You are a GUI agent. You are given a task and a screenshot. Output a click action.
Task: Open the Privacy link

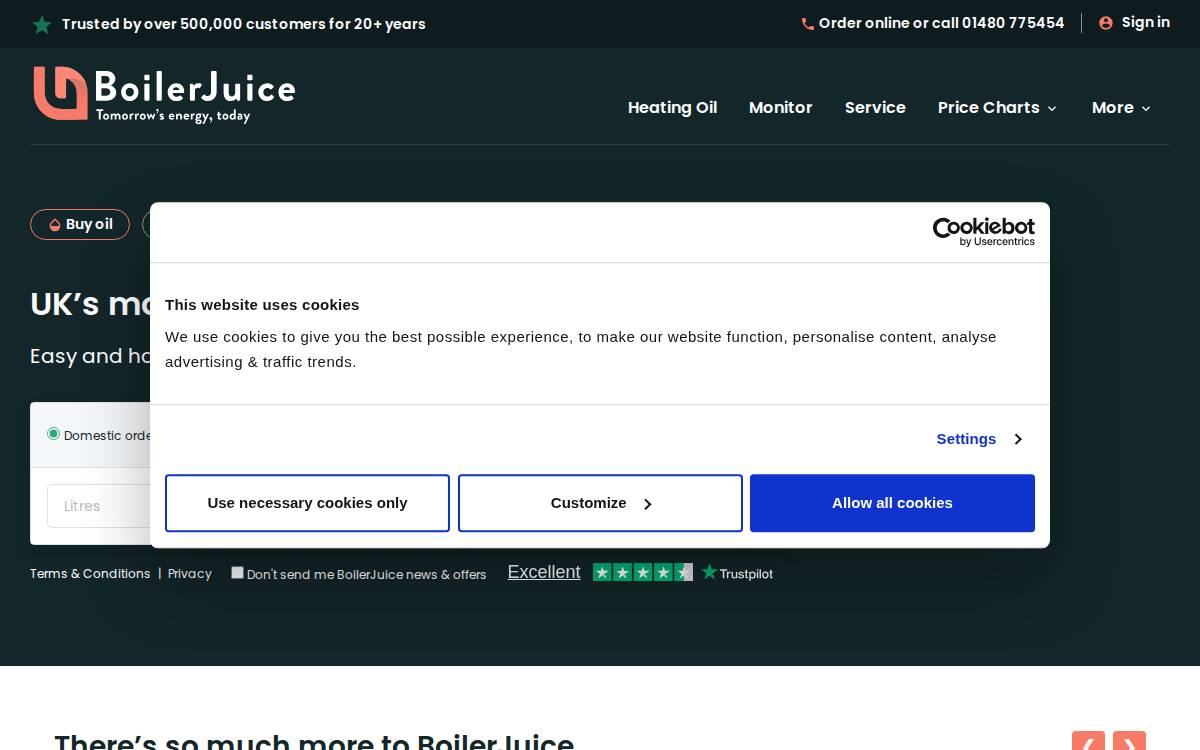coord(190,574)
